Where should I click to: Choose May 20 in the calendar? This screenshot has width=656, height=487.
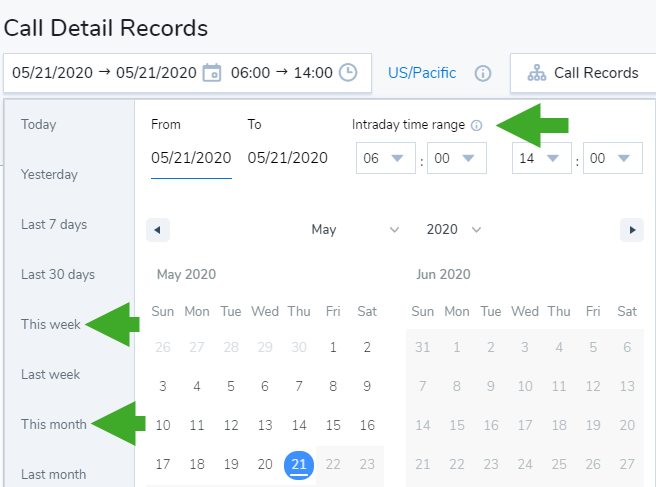point(265,464)
